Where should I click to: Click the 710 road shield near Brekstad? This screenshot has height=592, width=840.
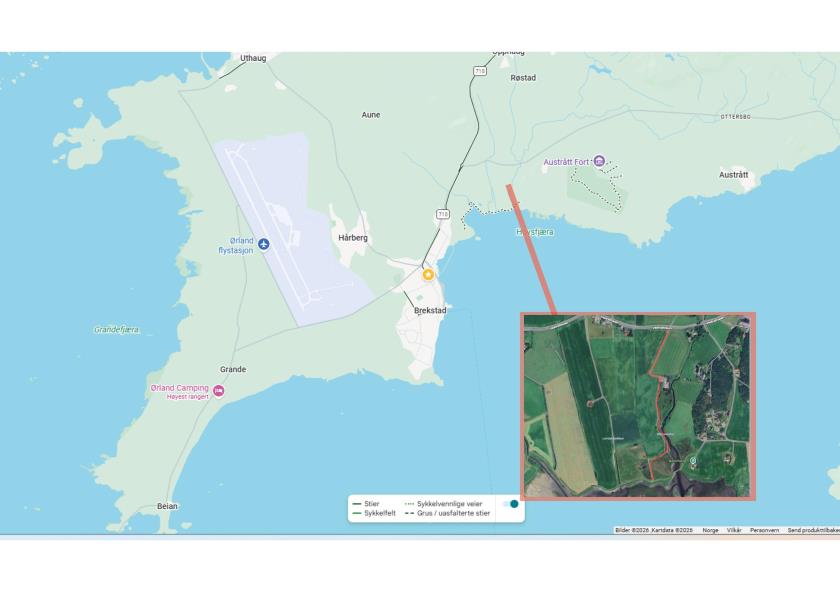click(x=442, y=214)
